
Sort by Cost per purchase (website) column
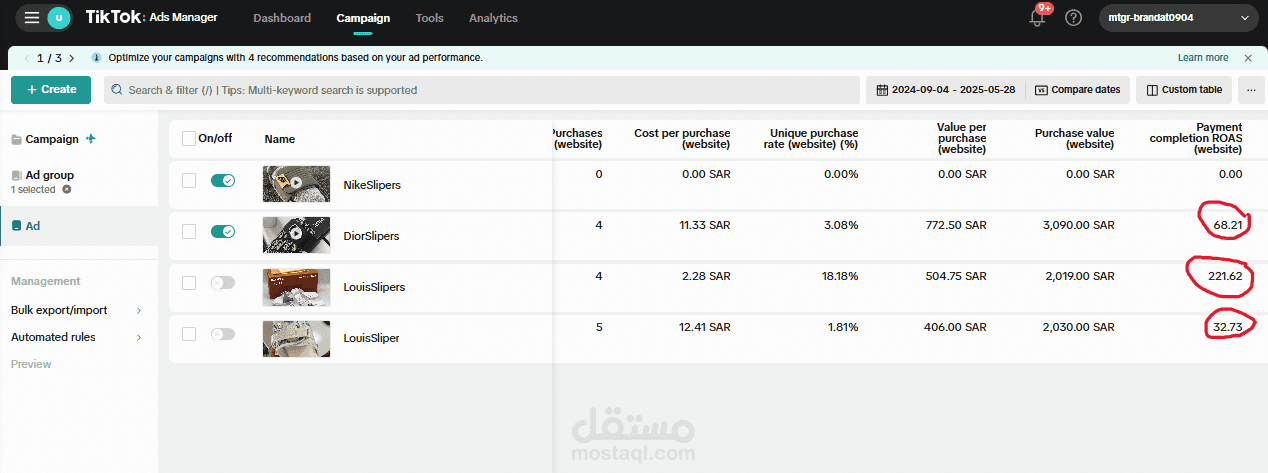[x=682, y=139]
